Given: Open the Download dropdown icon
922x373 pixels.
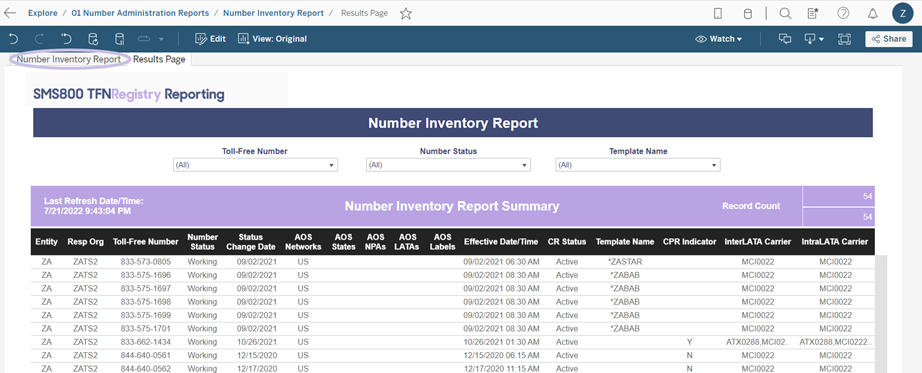Looking at the screenshot, I should [814, 39].
